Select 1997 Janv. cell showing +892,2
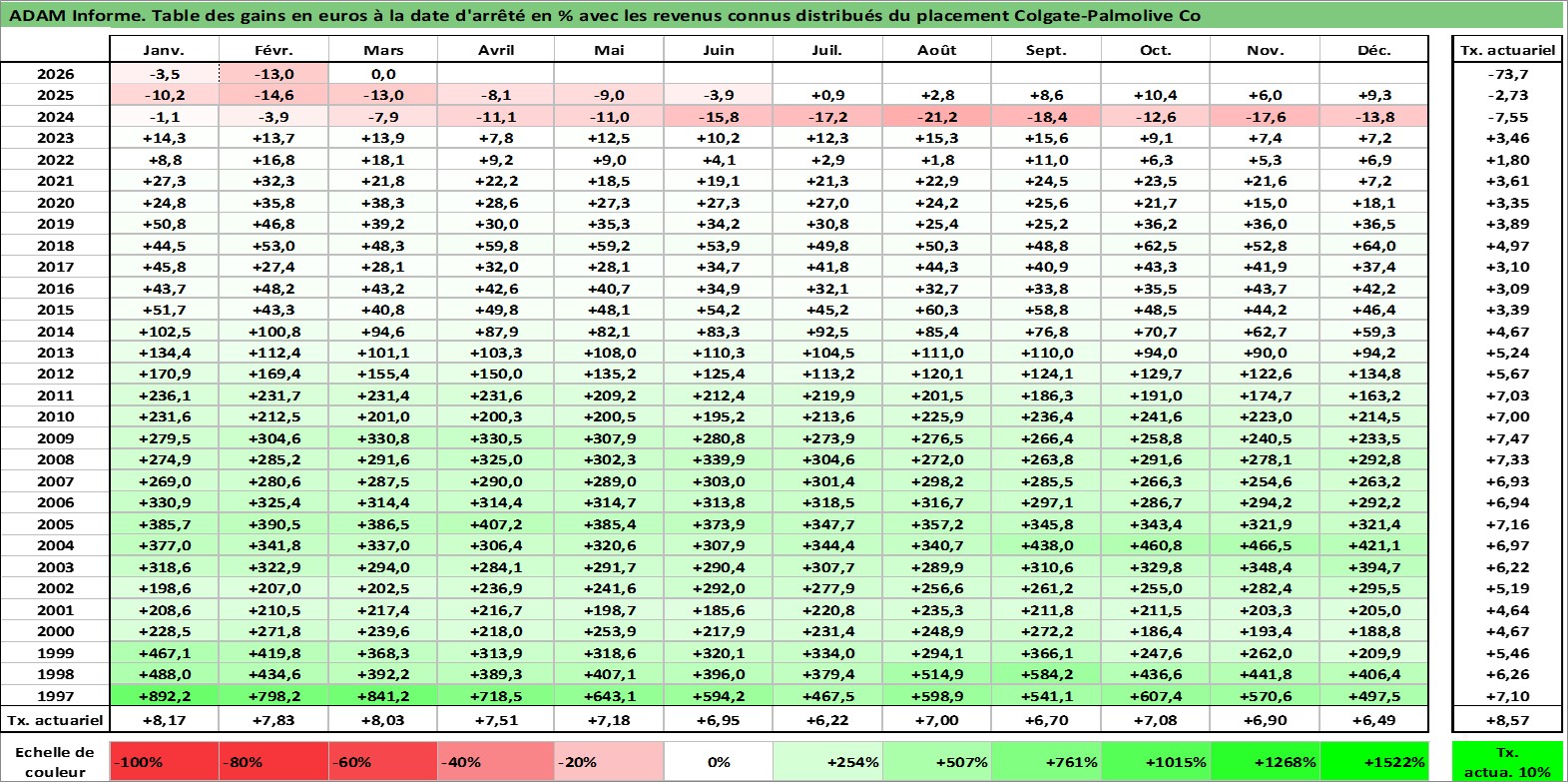This screenshot has height=782, width=1568. (165, 696)
